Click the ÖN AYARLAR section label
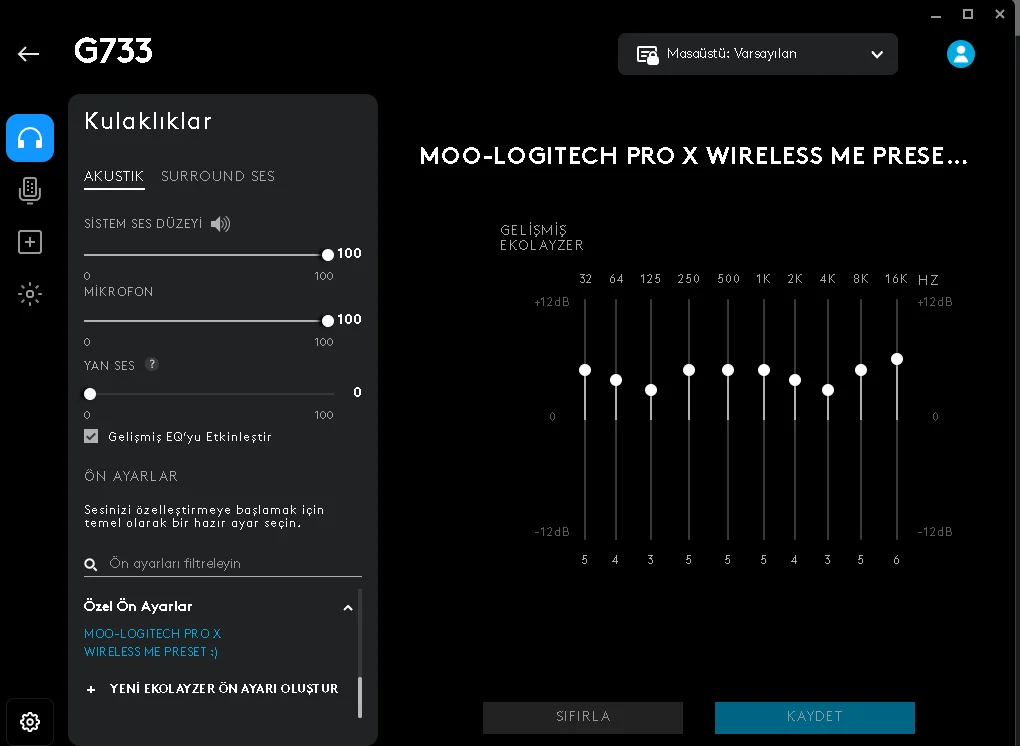The width and height of the screenshot is (1020, 746). pyautogui.click(x=131, y=476)
